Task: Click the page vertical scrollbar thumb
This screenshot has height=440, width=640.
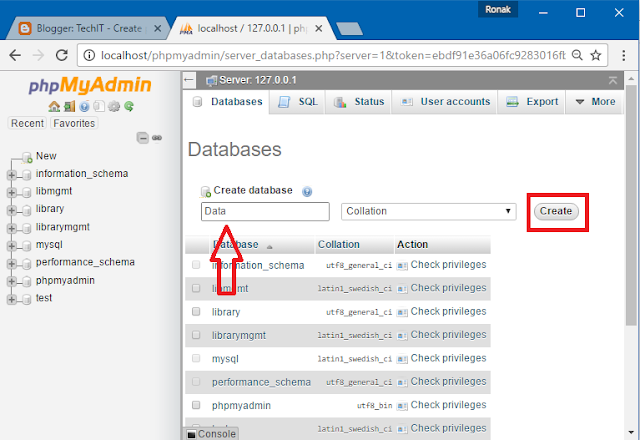Action: 631,206
